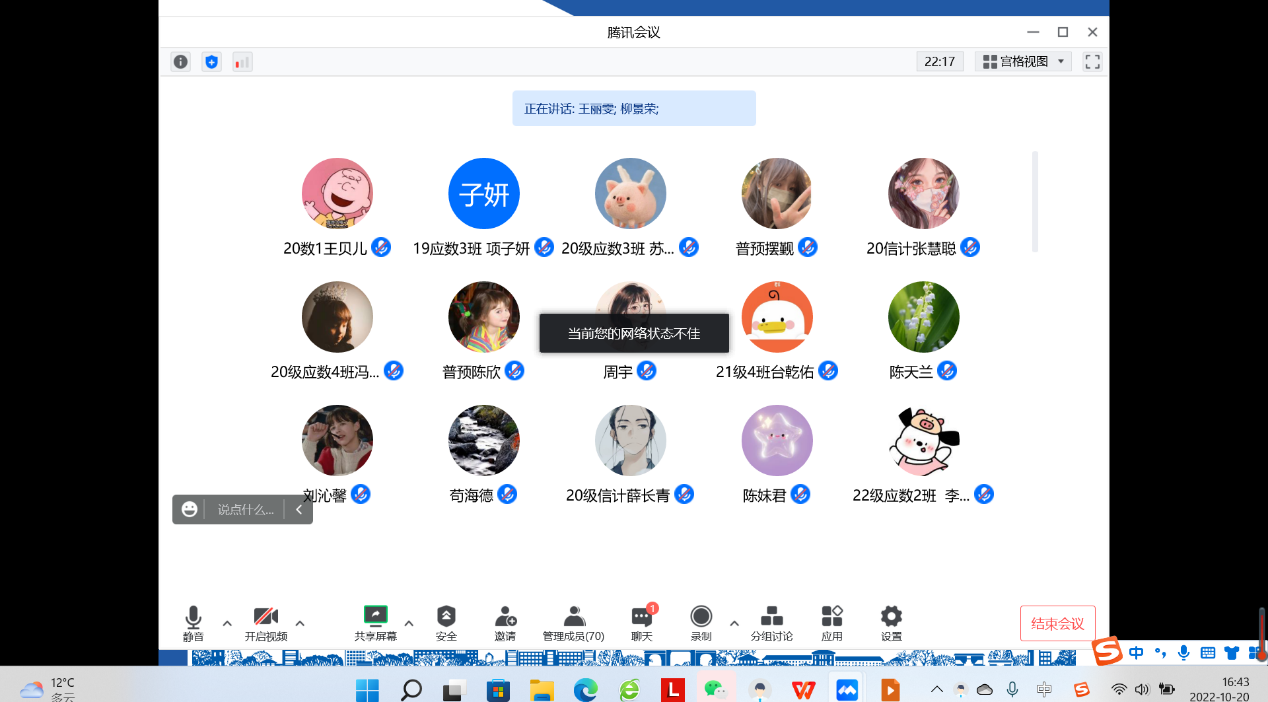Click the blue security shield icon
Image resolution: width=1268 pixels, height=702 pixels.
click(x=211, y=62)
